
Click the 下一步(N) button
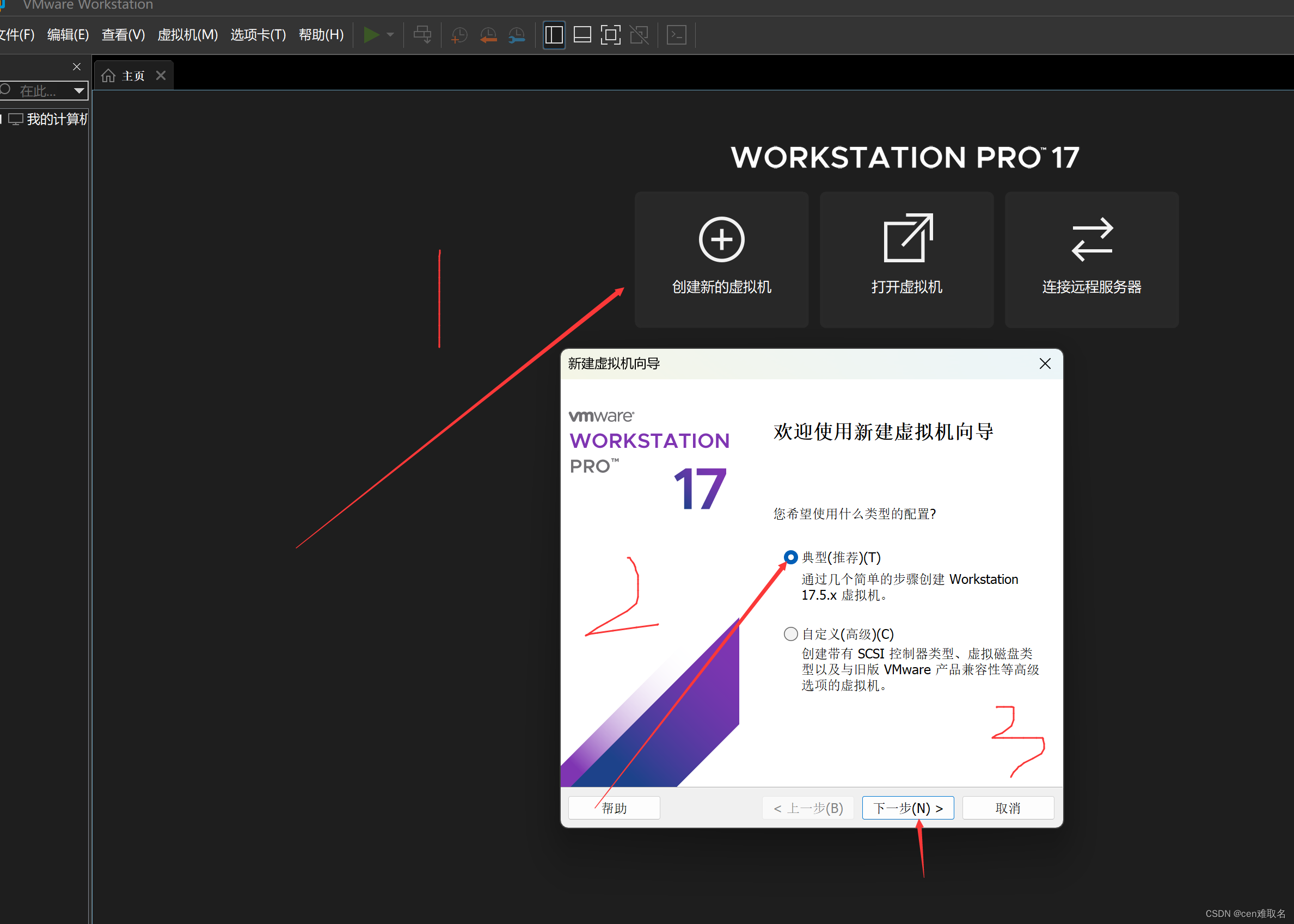coord(907,808)
